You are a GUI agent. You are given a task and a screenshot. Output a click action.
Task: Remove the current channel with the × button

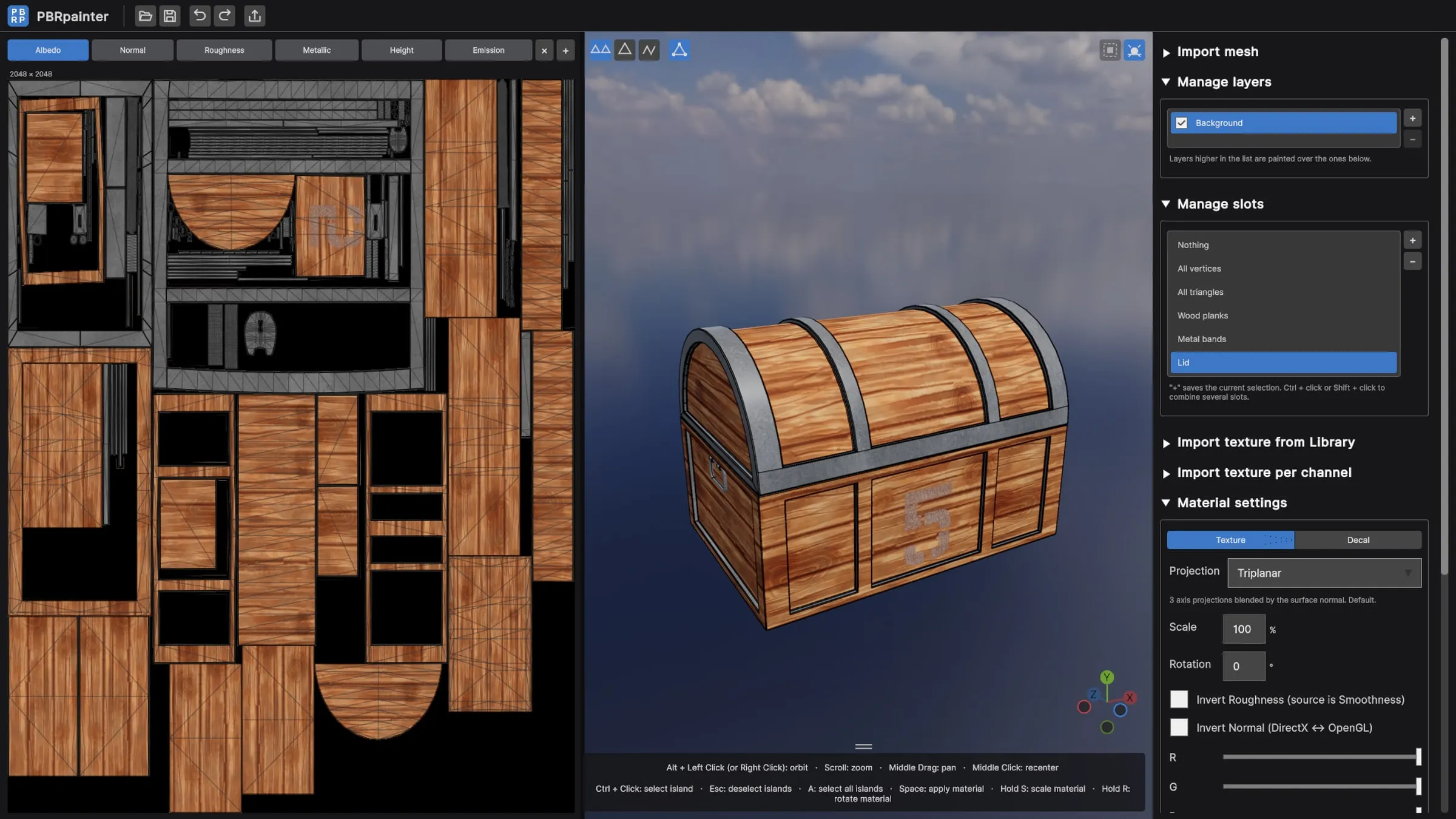point(544,50)
